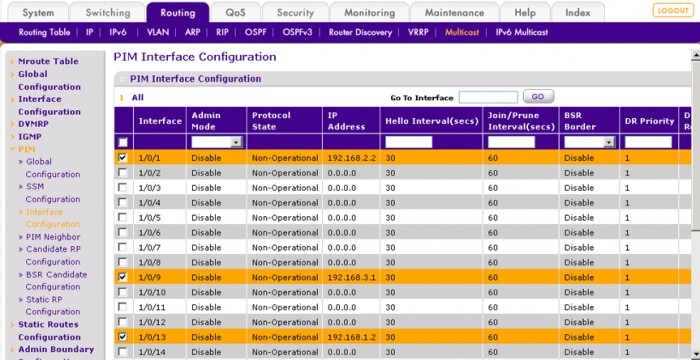Open the Switching tab
The image size is (700, 360).
(x=108, y=13)
